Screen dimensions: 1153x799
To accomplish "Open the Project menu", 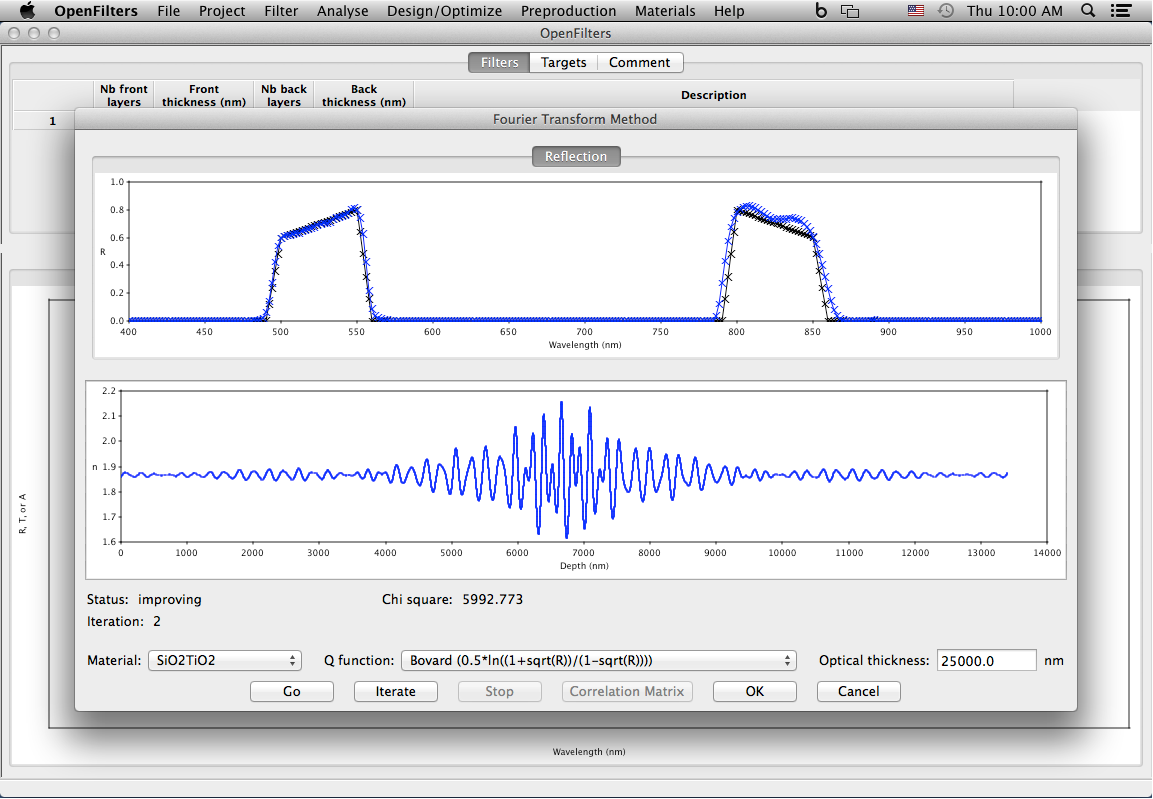I will click(x=222, y=10).
